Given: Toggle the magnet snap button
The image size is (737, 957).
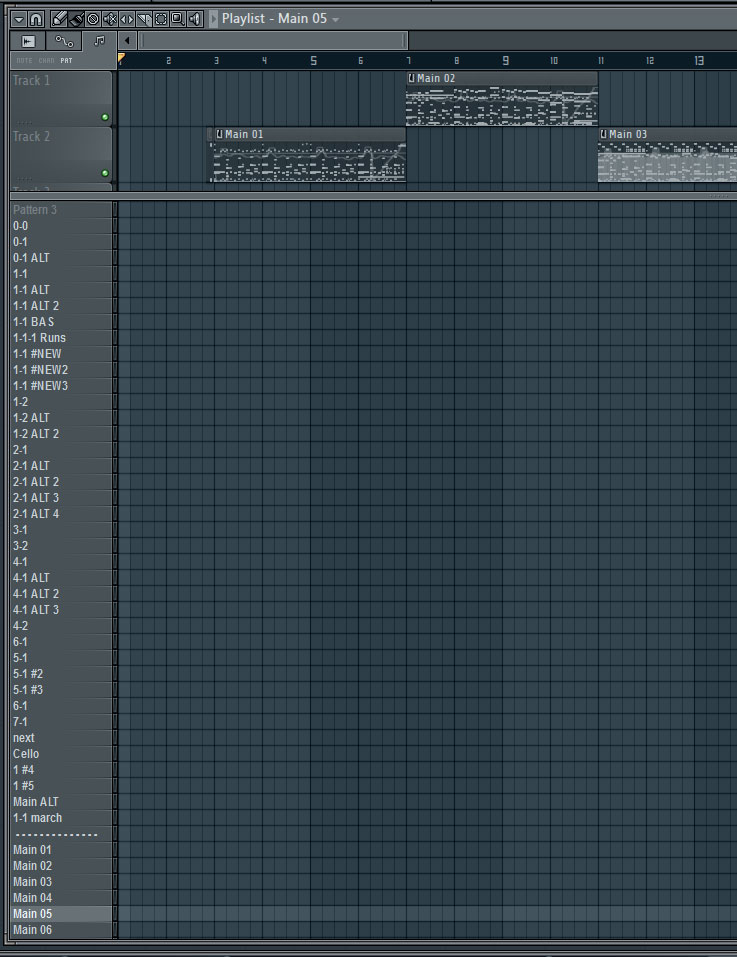Looking at the screenshot, I should point(36,19).
